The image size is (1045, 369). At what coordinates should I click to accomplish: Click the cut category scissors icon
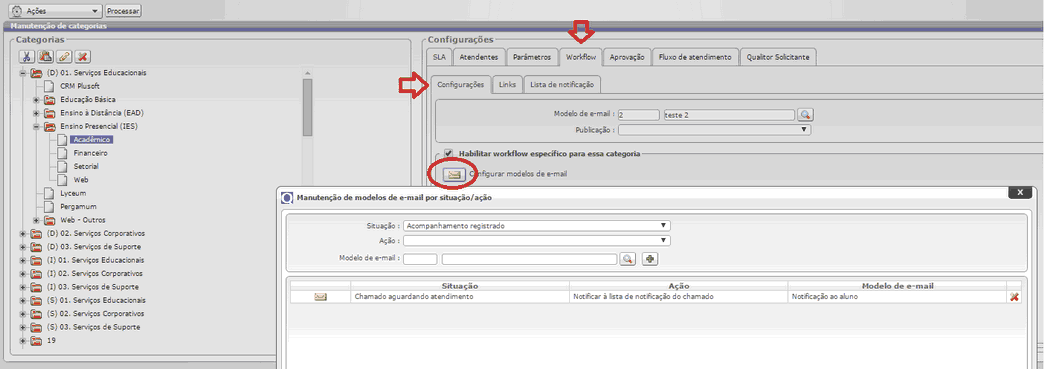(27, 57)
